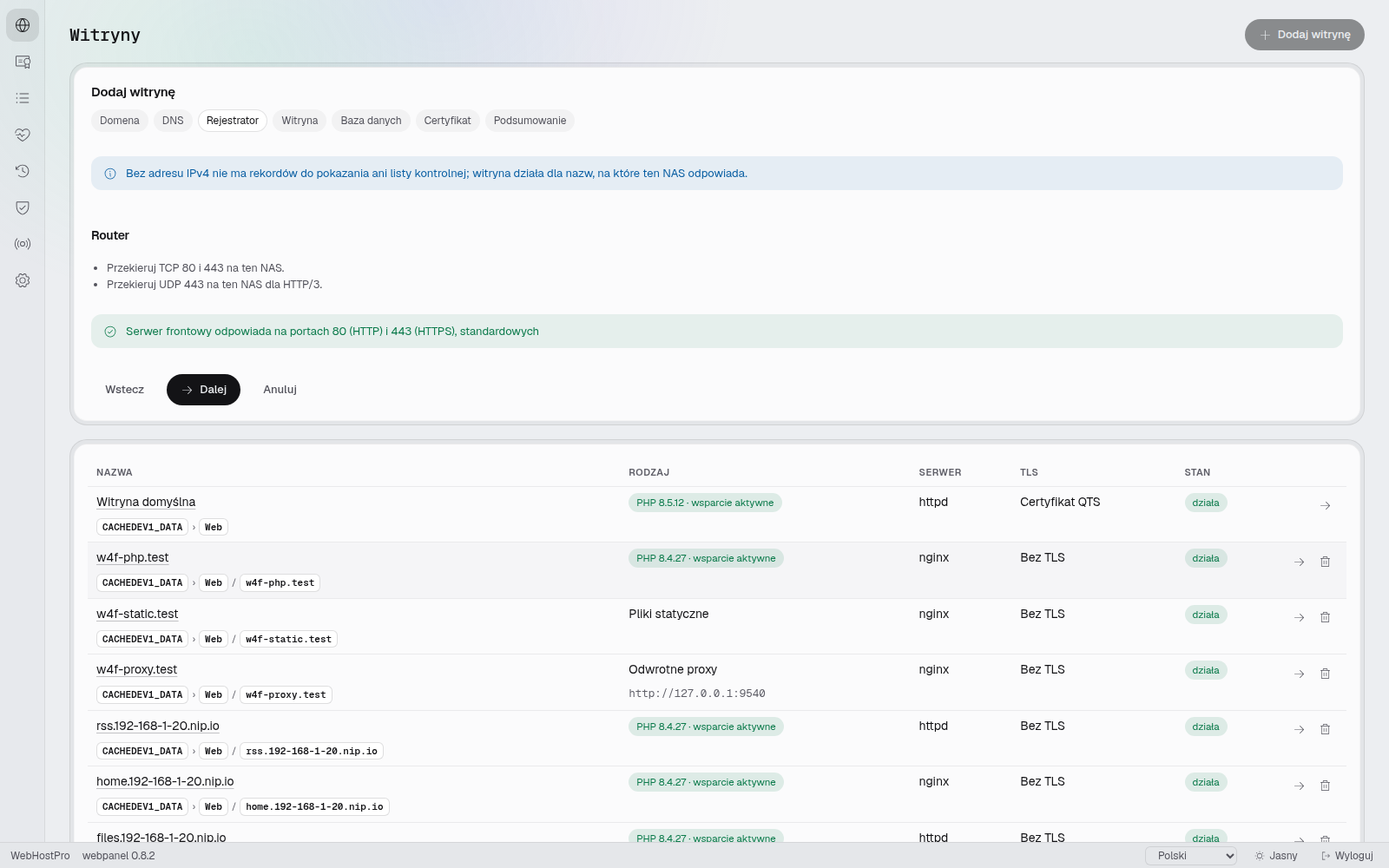Open Witryna domyślna via arrow icon
The width and height of the screenshot is (1389, 868).
click(1325, 505)
